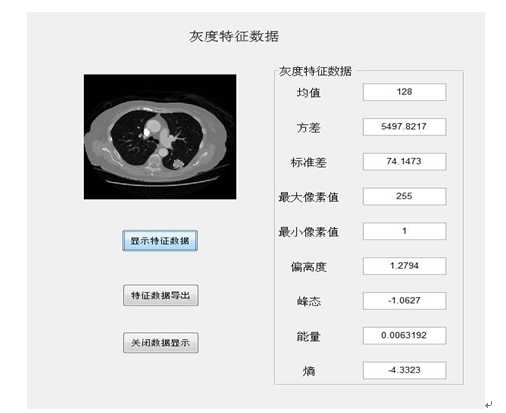Click the 均值 field showing 128
The height and width of the screenshot is (413, 506).
[x=404, y=92]
